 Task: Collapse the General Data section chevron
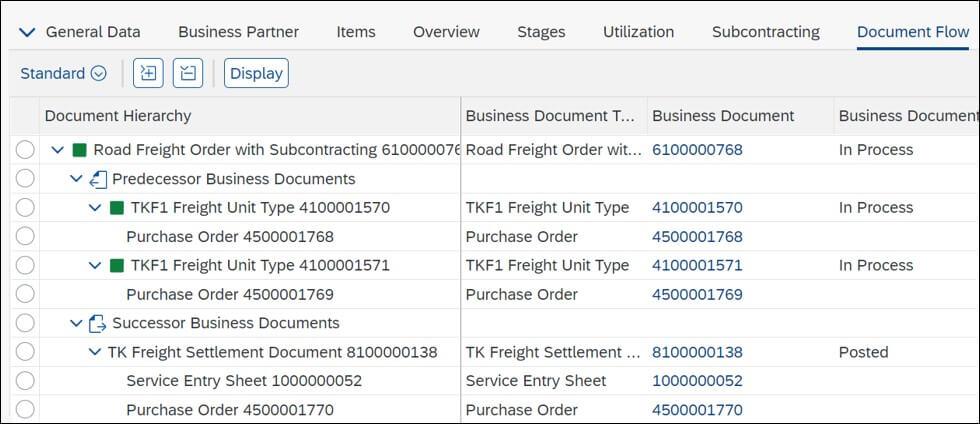coord(28,32)
